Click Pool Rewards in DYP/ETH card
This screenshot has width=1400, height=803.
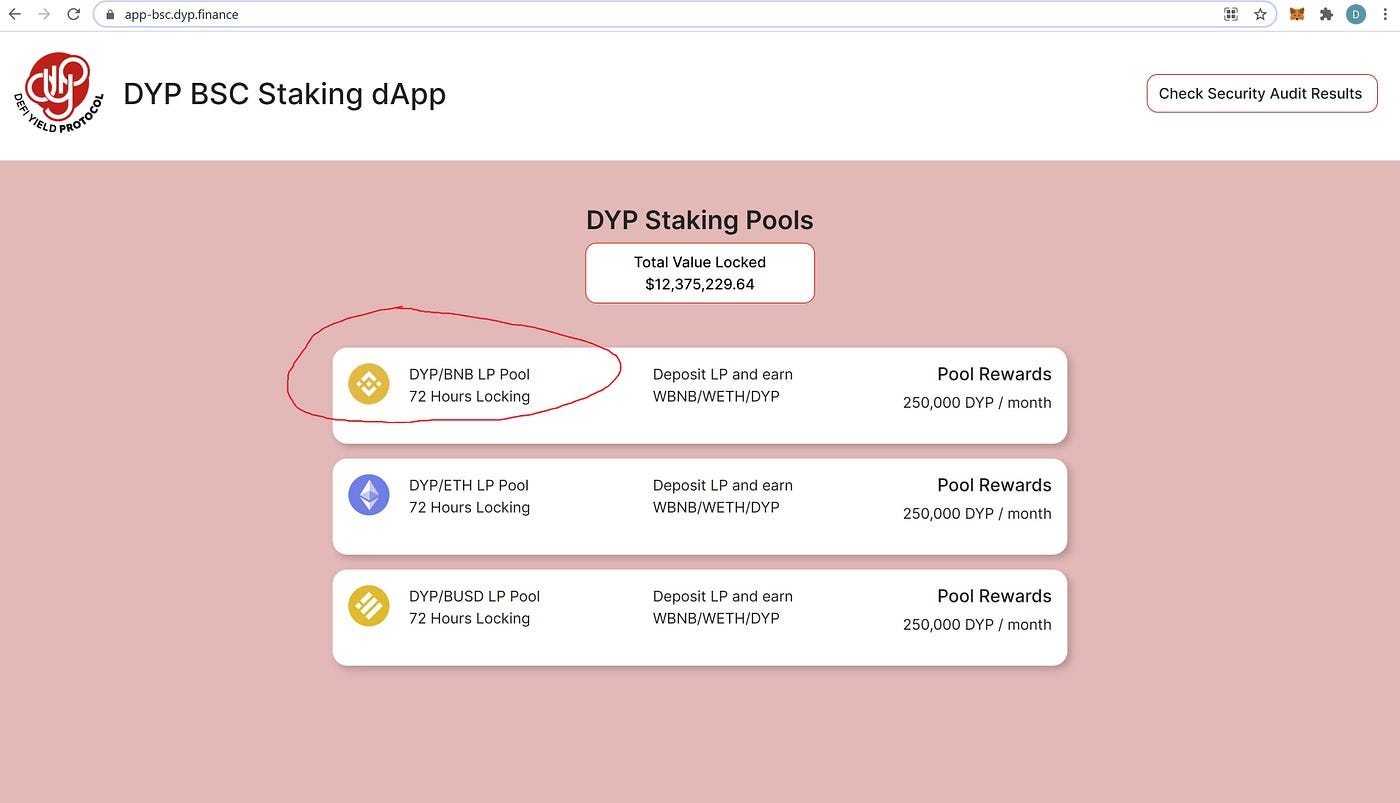(x=994, y=485)
